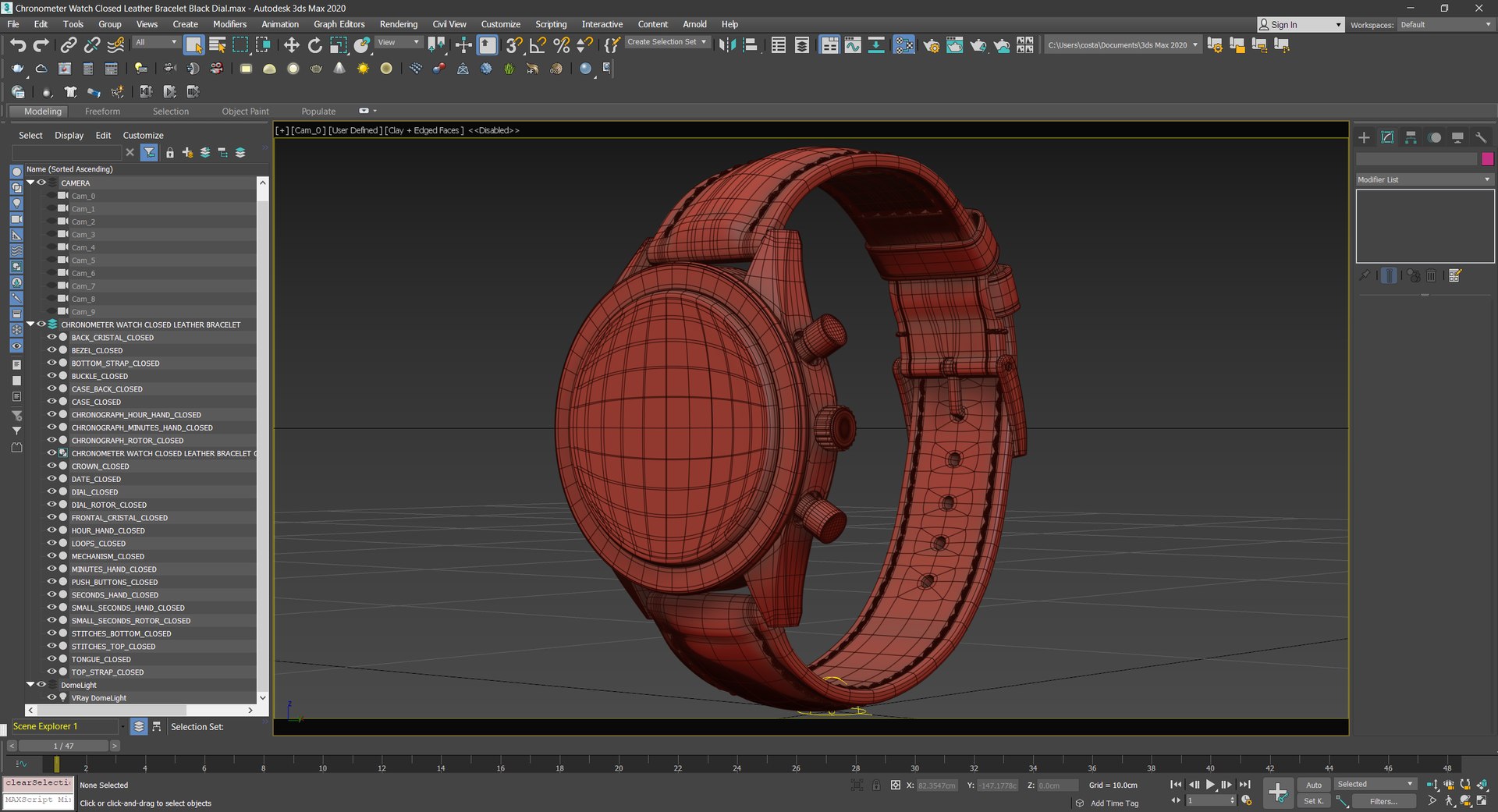Open the Rendering menu
The image size is (1498, 812).
399,24
